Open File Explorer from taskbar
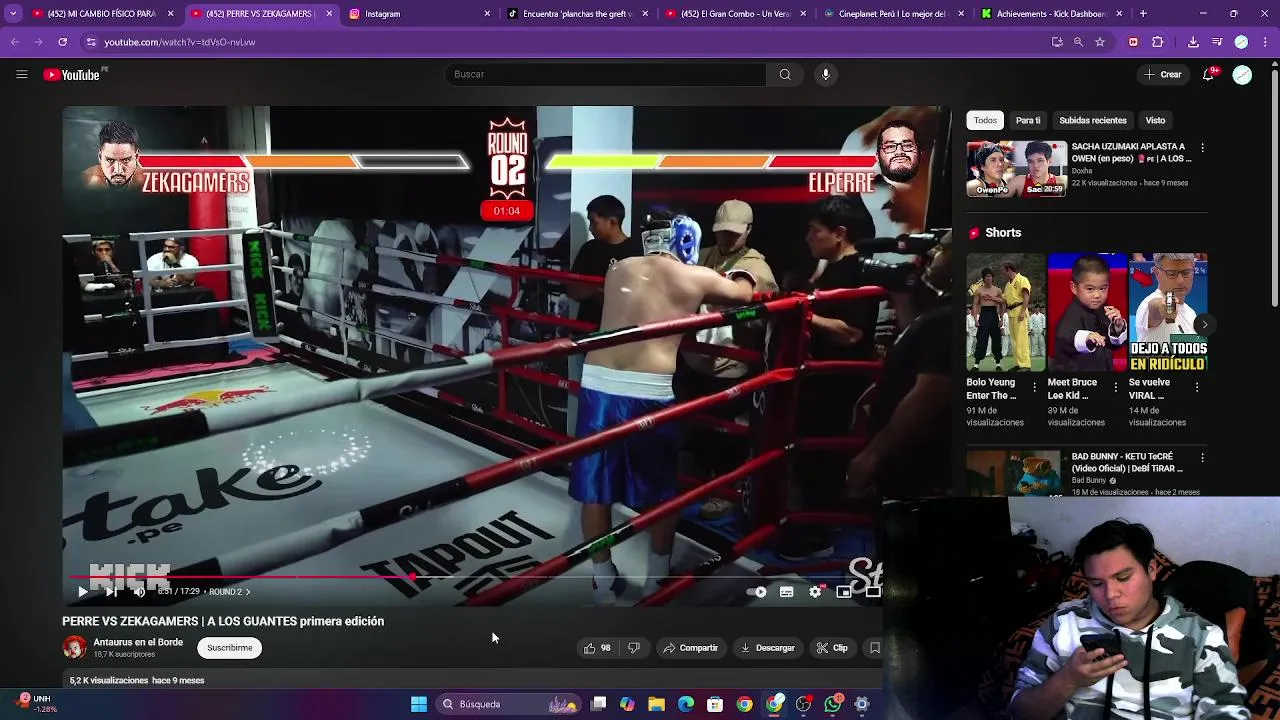 [657, 704]
